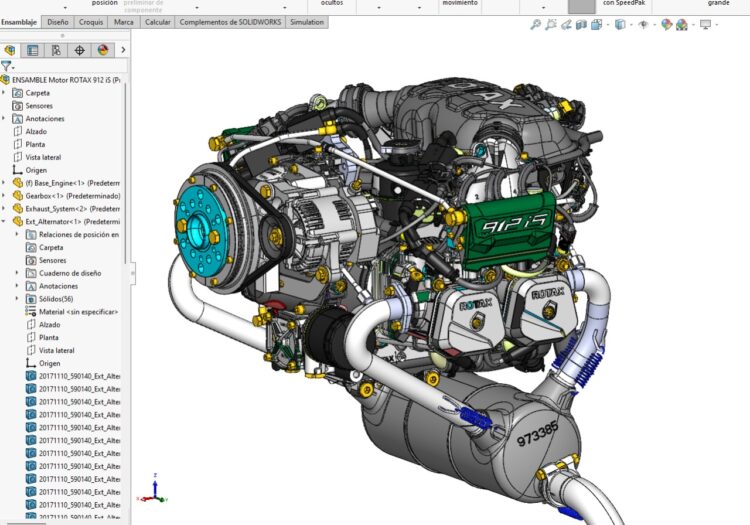The image size is (750, 525).
Task: Click Edit Appearance color sphere icon
Action: 666,24
